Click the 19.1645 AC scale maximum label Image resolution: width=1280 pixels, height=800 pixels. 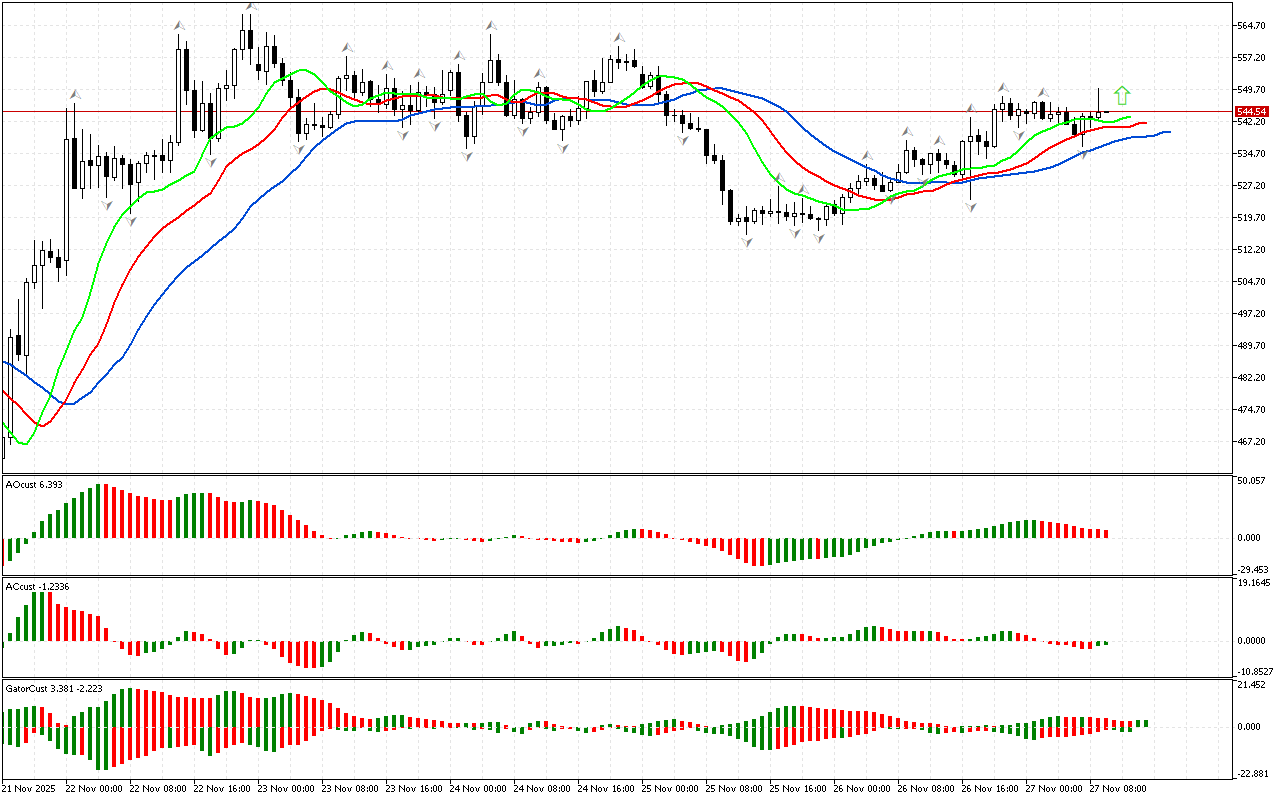[1254, 582]
